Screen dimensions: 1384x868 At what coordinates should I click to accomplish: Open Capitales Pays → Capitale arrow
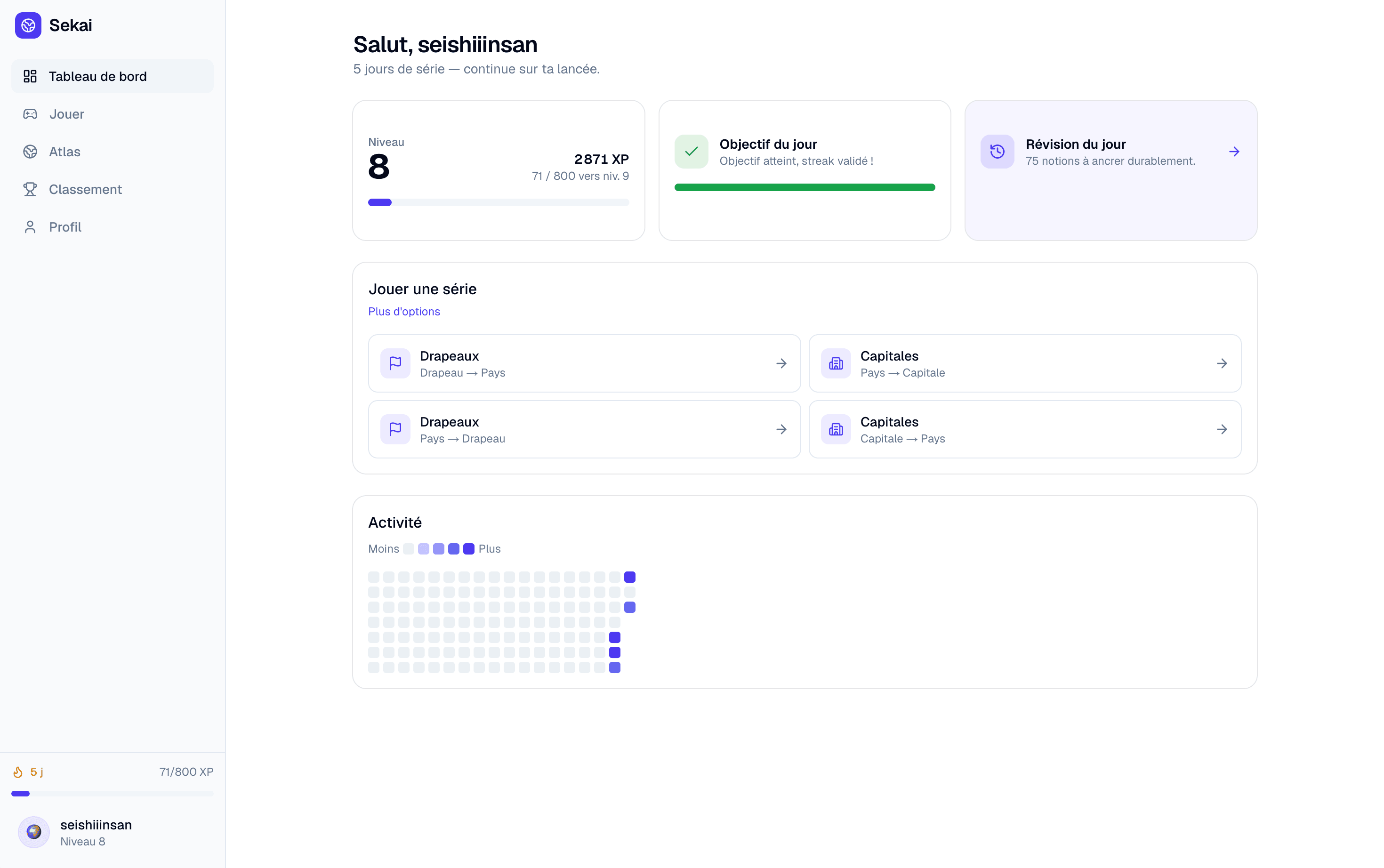(1222, 363)
